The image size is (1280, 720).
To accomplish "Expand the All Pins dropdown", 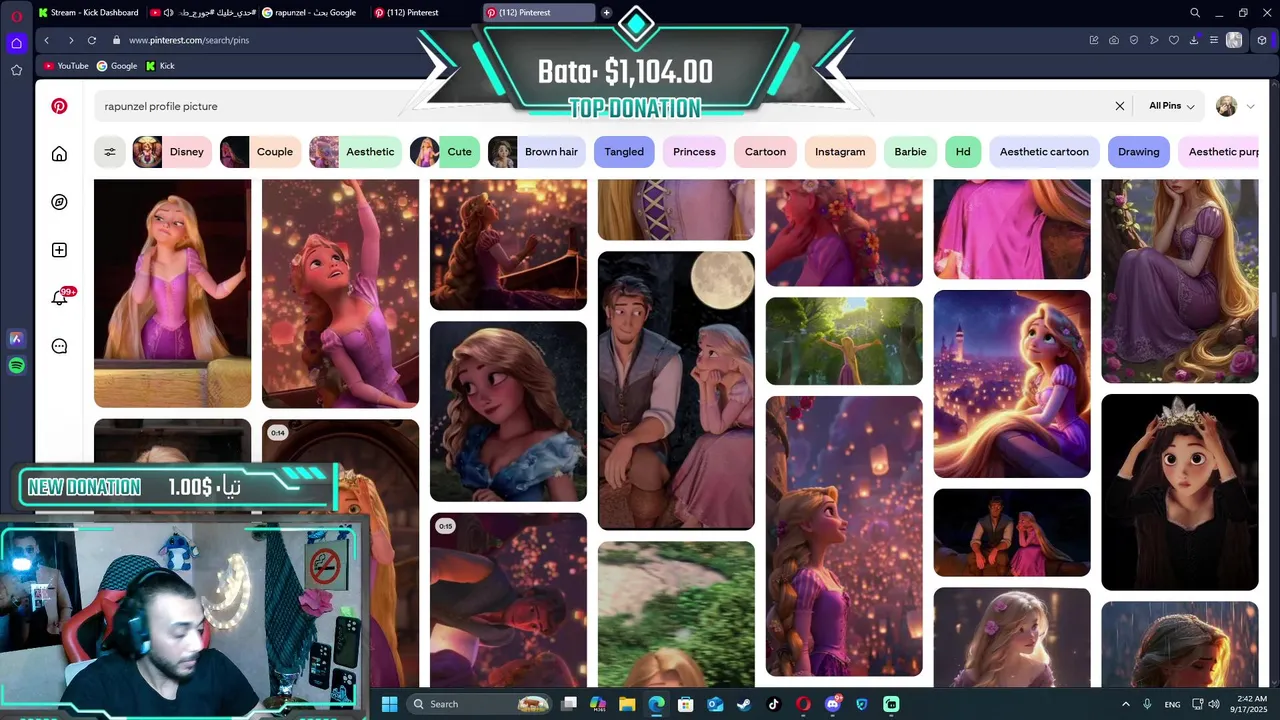I will pyautogui.click(x=1172, y=106).
